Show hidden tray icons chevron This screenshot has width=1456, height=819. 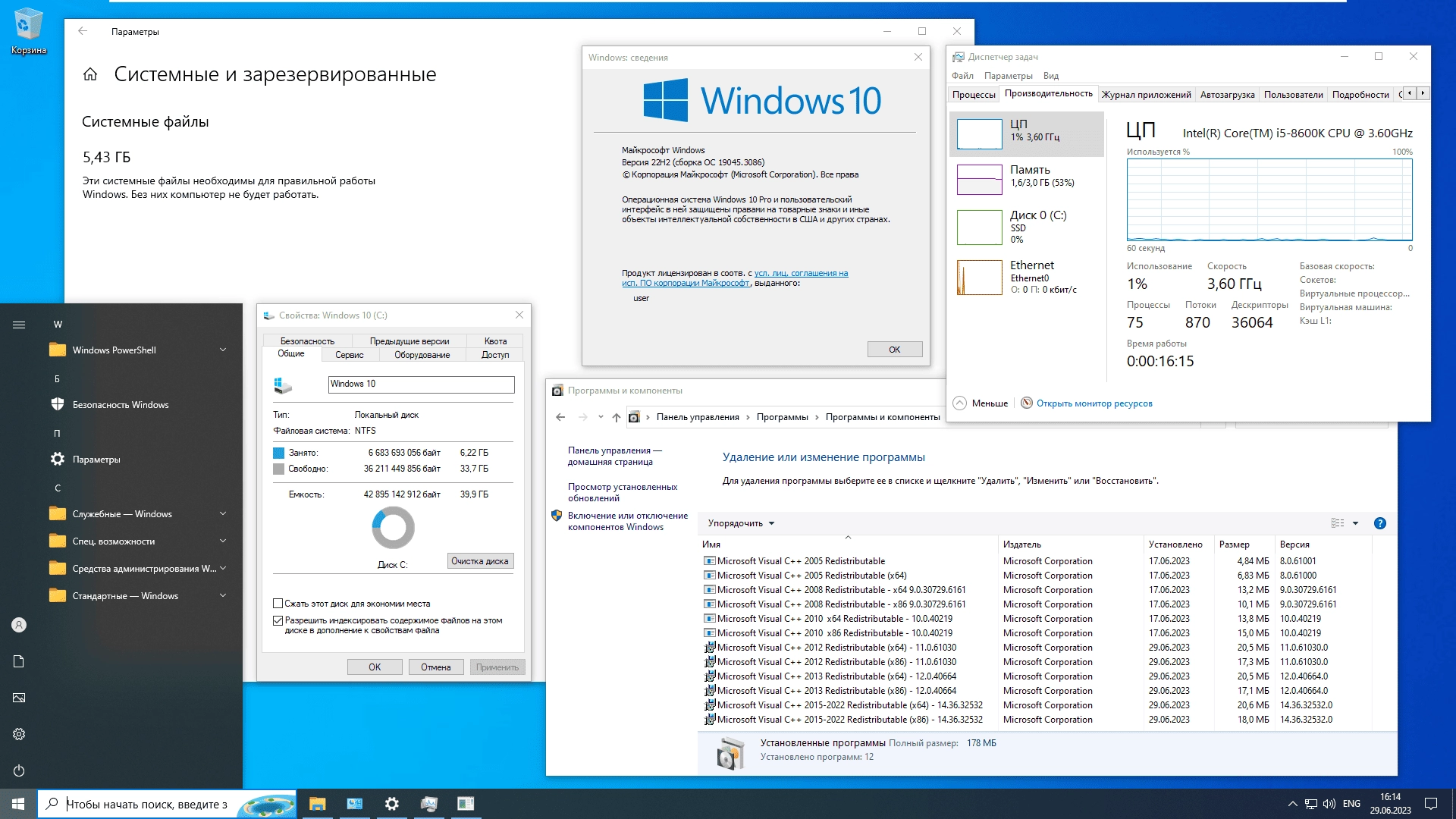[x=1292, y=804]
